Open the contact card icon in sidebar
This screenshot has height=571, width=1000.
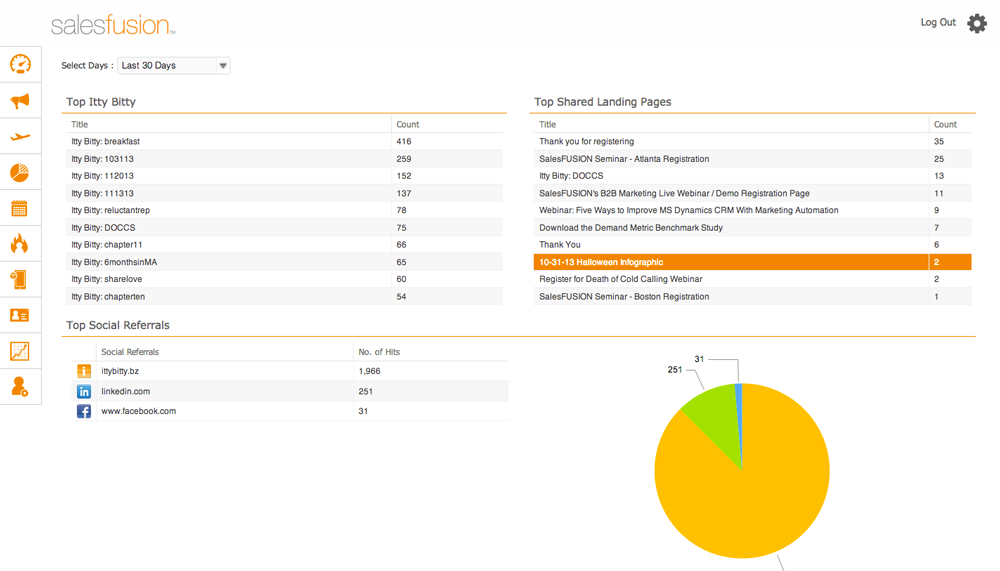point(20,315)
